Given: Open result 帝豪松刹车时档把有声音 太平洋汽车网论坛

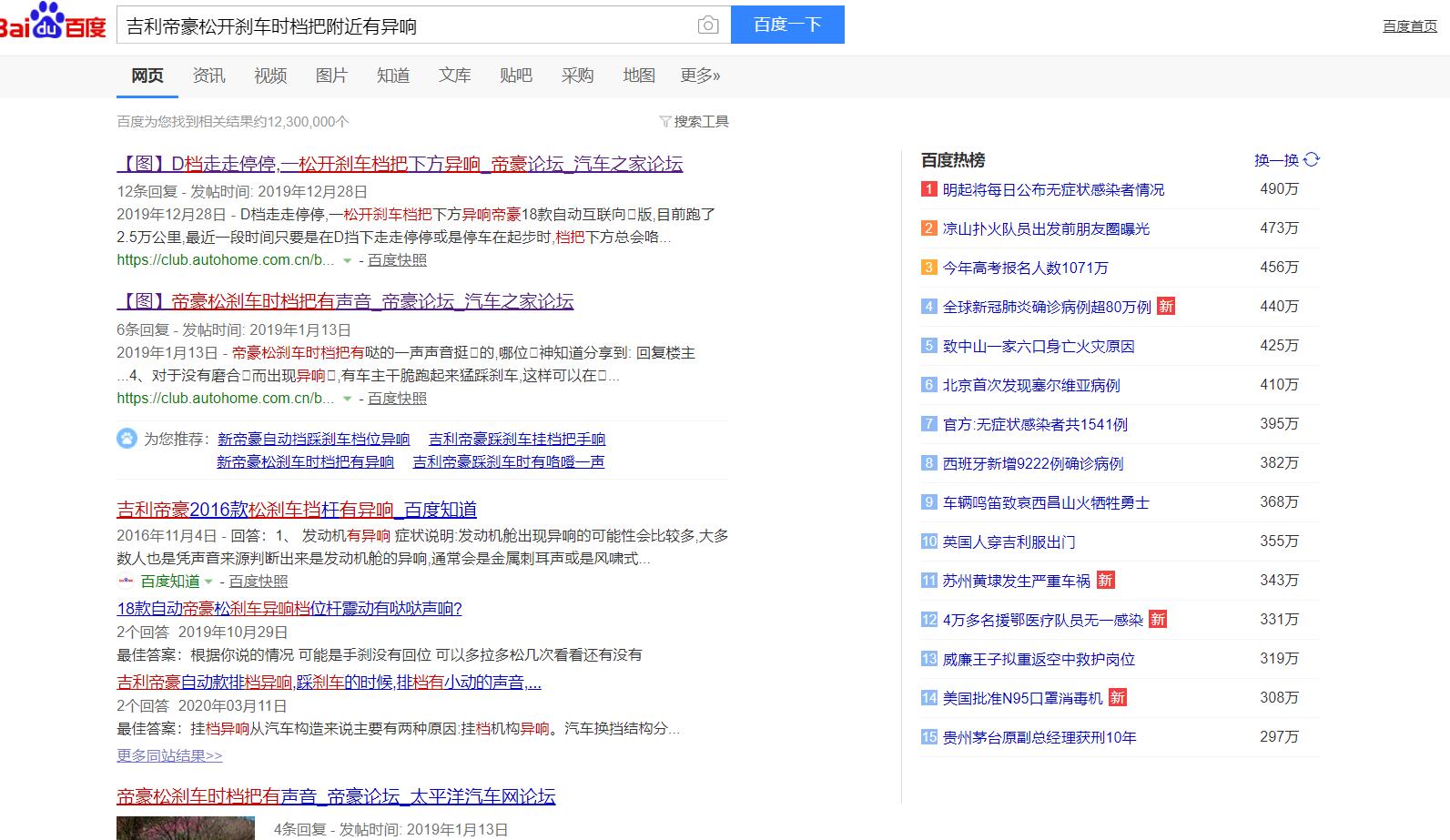Looking at the screenshot, I should click(x=336, y=797).
